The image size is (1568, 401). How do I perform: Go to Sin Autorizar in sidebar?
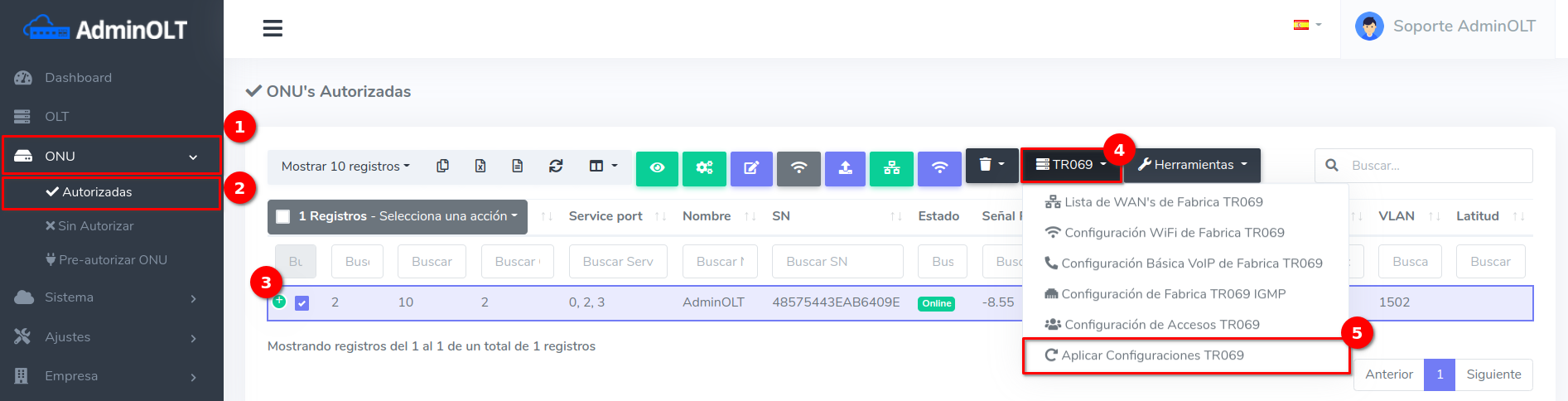click(95, 226)
